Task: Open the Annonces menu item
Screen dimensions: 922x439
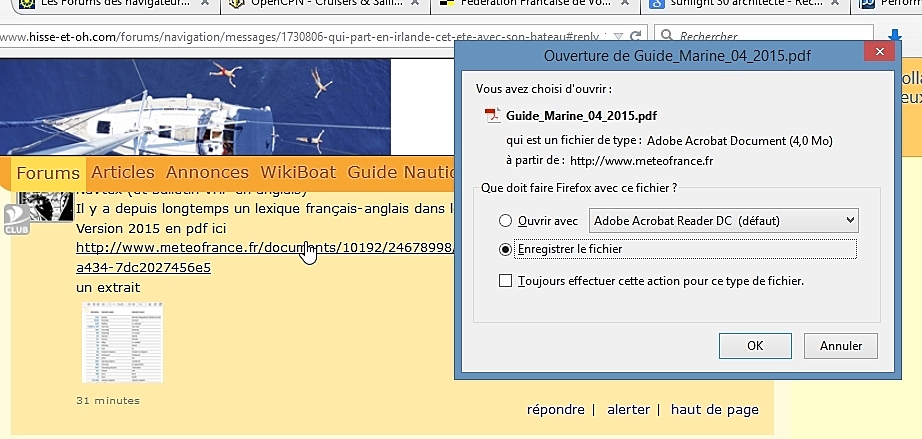Action: (207, 172)
